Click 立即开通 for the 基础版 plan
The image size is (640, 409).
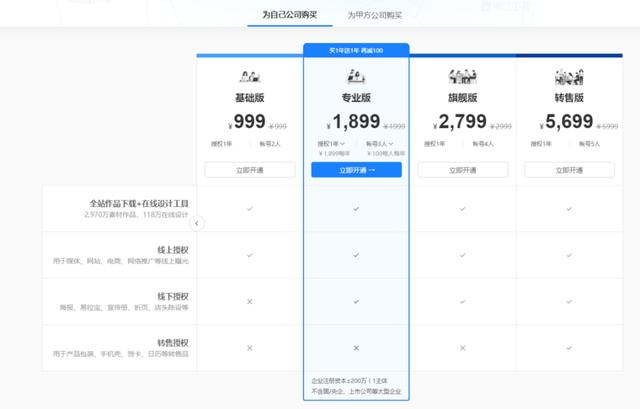(249, 170)
